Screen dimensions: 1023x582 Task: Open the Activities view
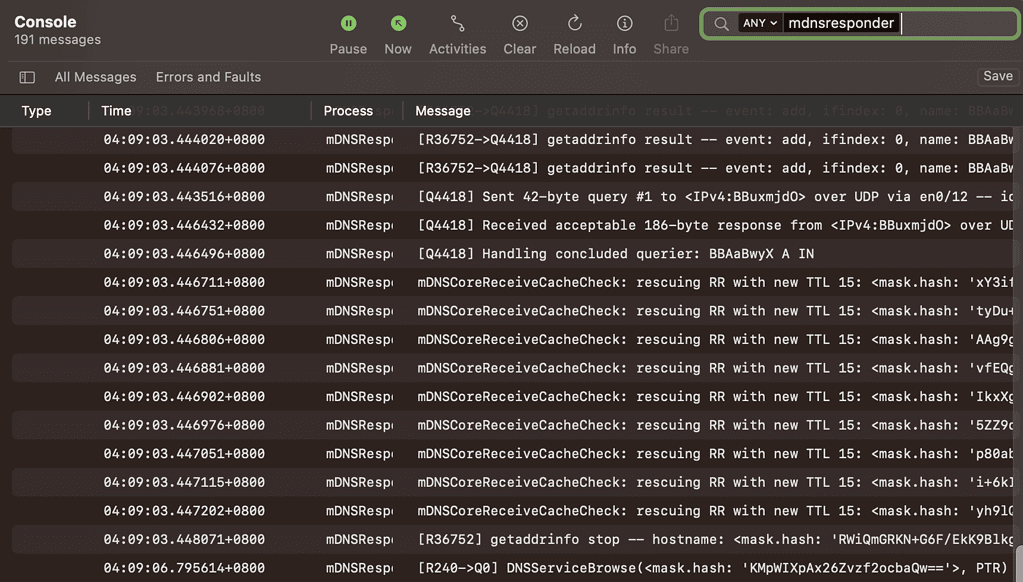tap(457, 24)
